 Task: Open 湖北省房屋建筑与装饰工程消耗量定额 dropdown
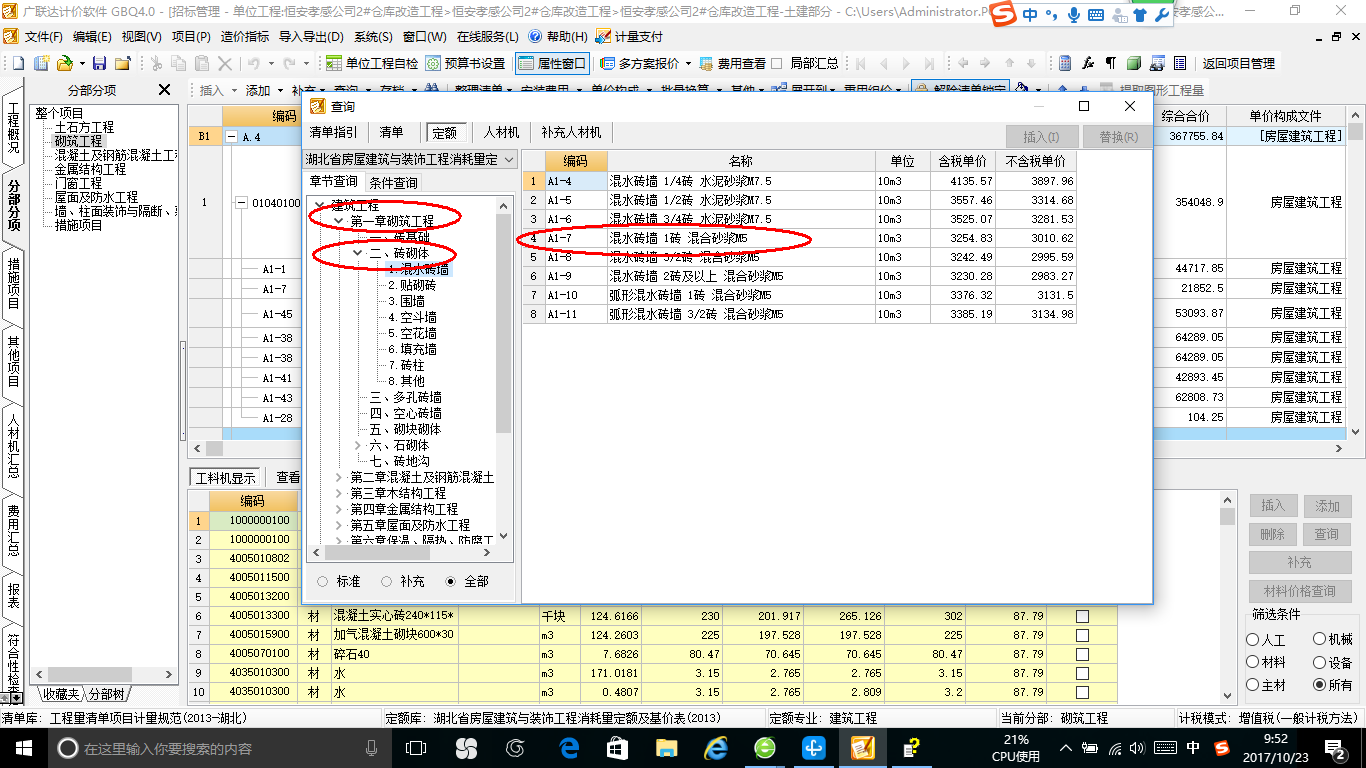pyautogui.click(x=410, y=160)
